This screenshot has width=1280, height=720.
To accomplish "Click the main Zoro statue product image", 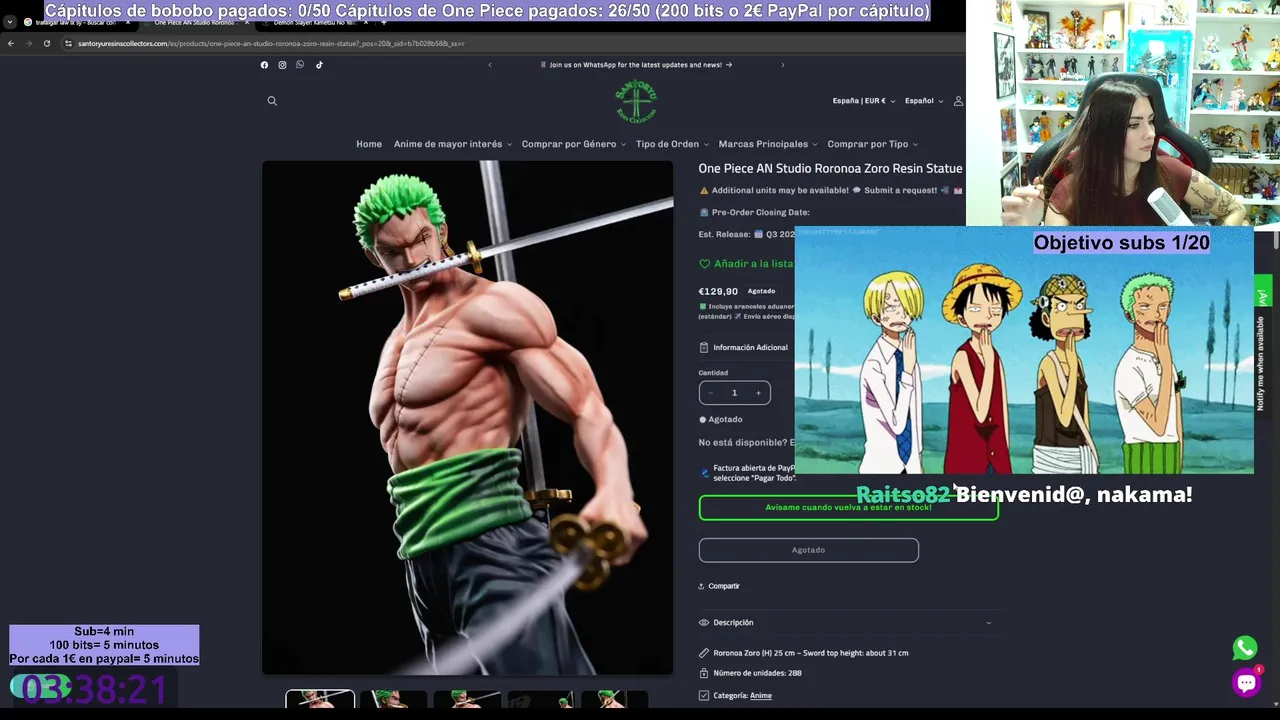I will point(467,418).
